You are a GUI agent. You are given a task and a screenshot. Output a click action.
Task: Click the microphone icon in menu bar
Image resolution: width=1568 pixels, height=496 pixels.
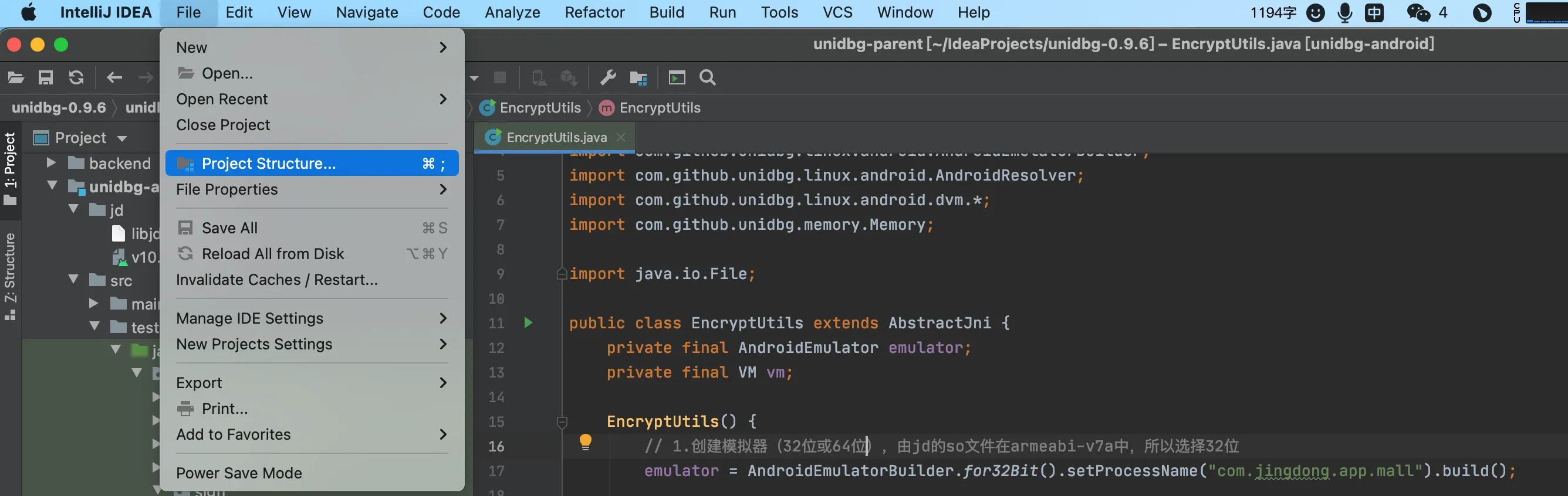point(1344,12)
